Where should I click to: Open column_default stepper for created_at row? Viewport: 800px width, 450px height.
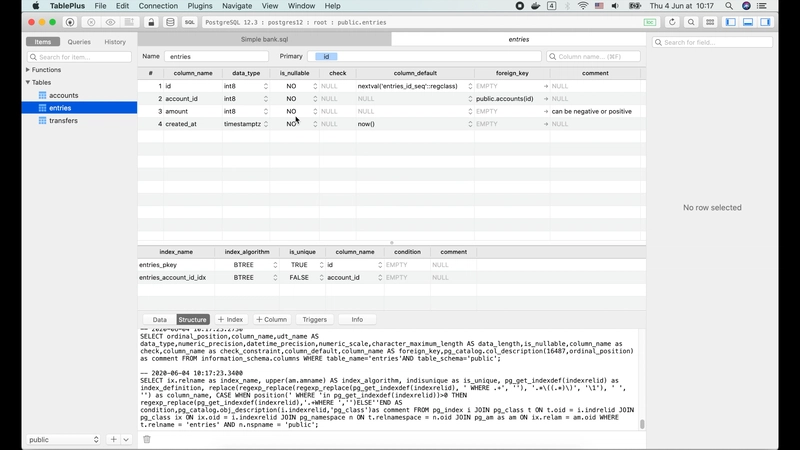tap(470, 124)
